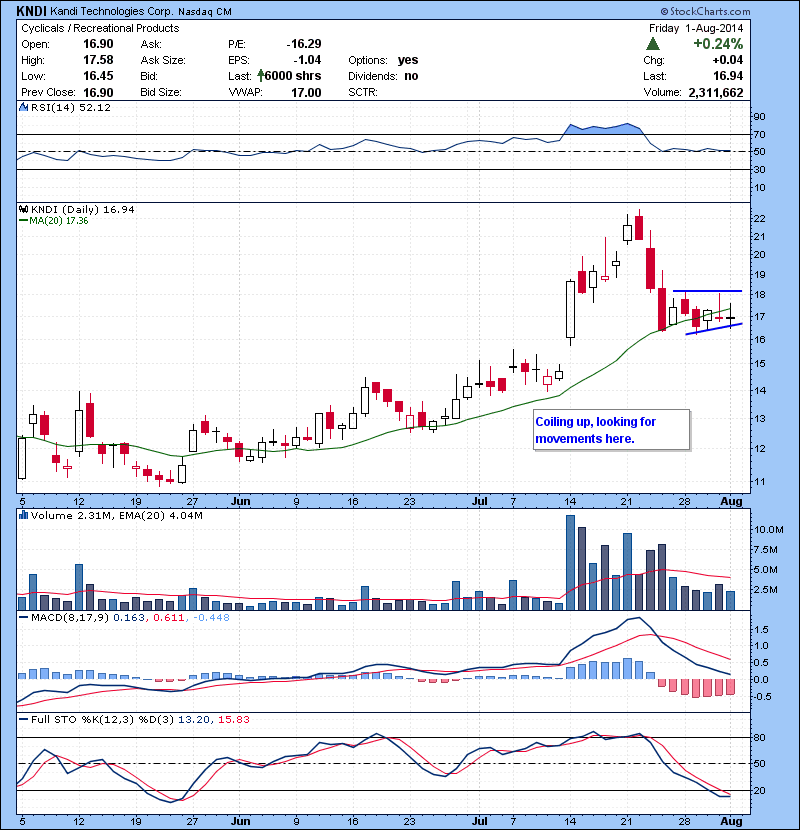Click the lower blue rising support trendline
This screenshot has width=800, height=830.
714,329
